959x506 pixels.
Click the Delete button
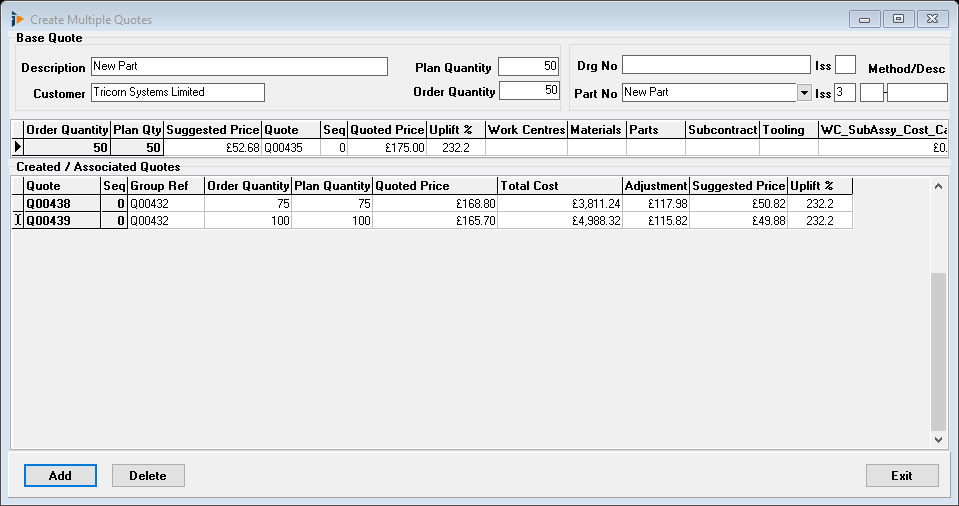148,475
